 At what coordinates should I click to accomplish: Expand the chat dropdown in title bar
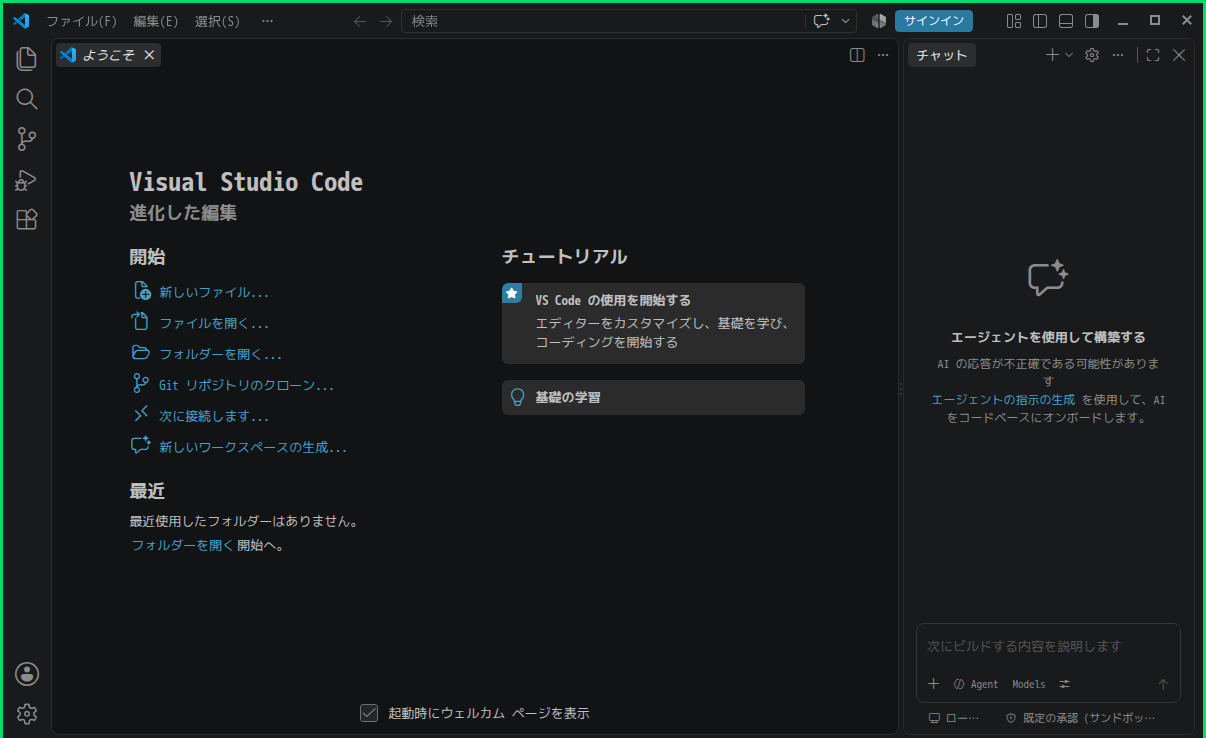tap(846, 21)
